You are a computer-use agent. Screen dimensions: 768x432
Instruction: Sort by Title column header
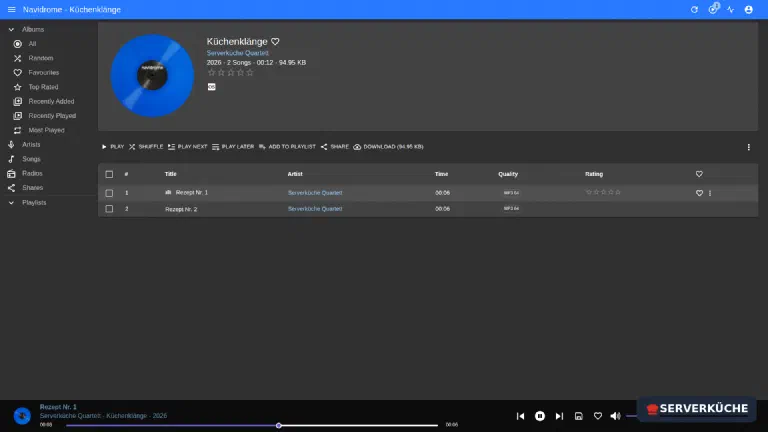[x=170, y=174]
